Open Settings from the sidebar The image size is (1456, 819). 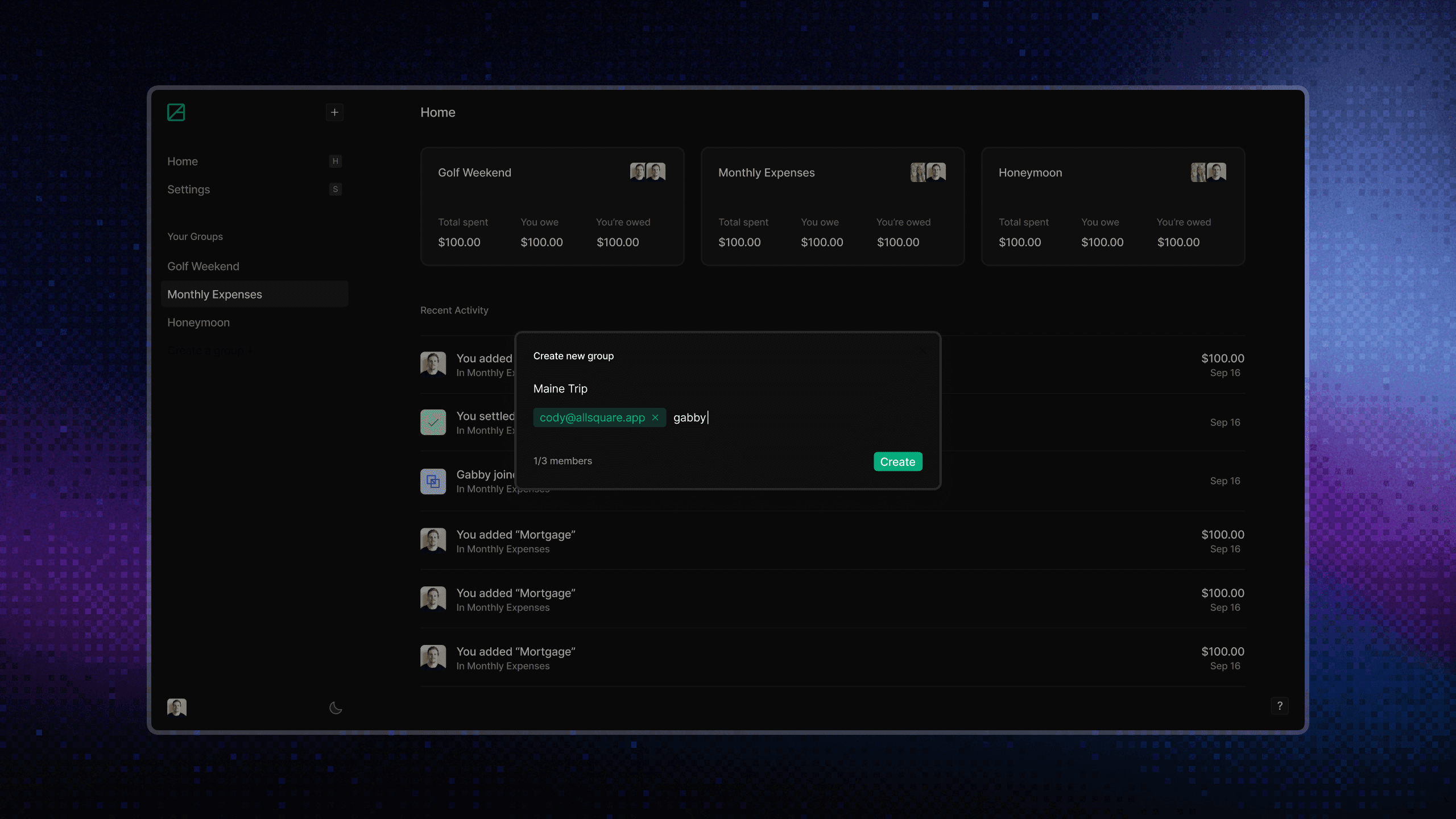(x=188, y=189)
